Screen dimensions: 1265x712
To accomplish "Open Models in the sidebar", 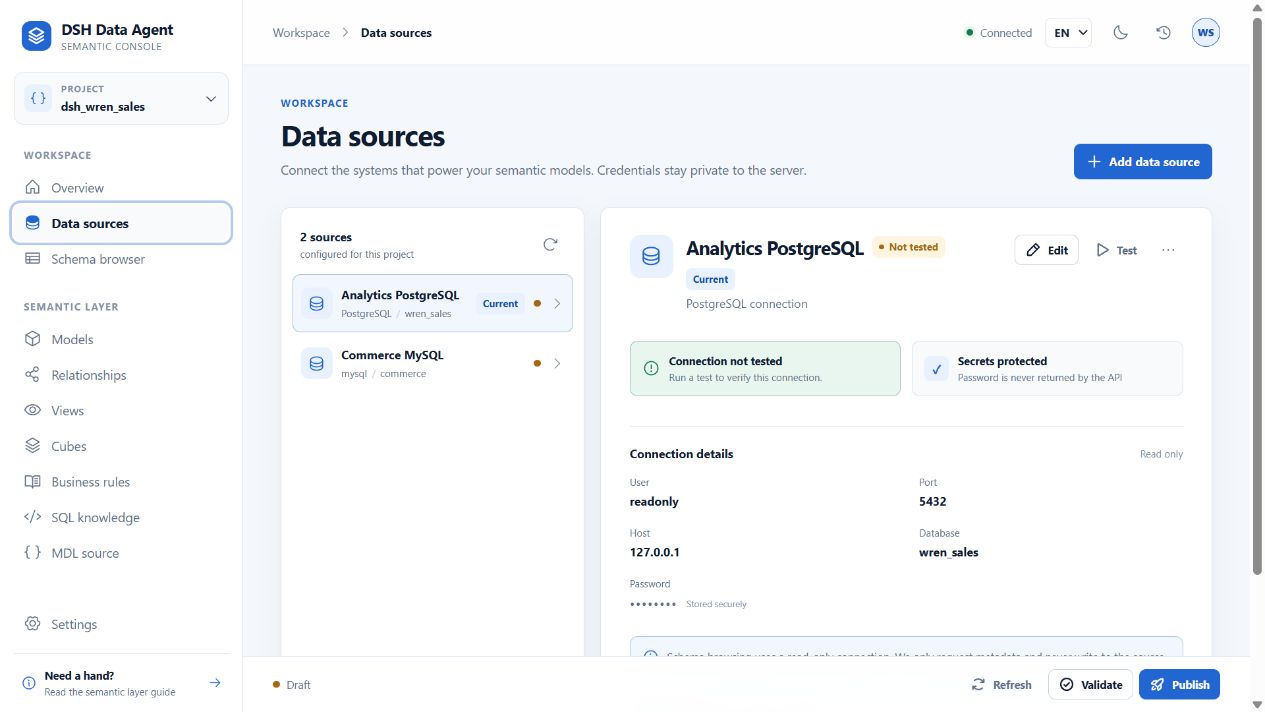I will [121, 339].
